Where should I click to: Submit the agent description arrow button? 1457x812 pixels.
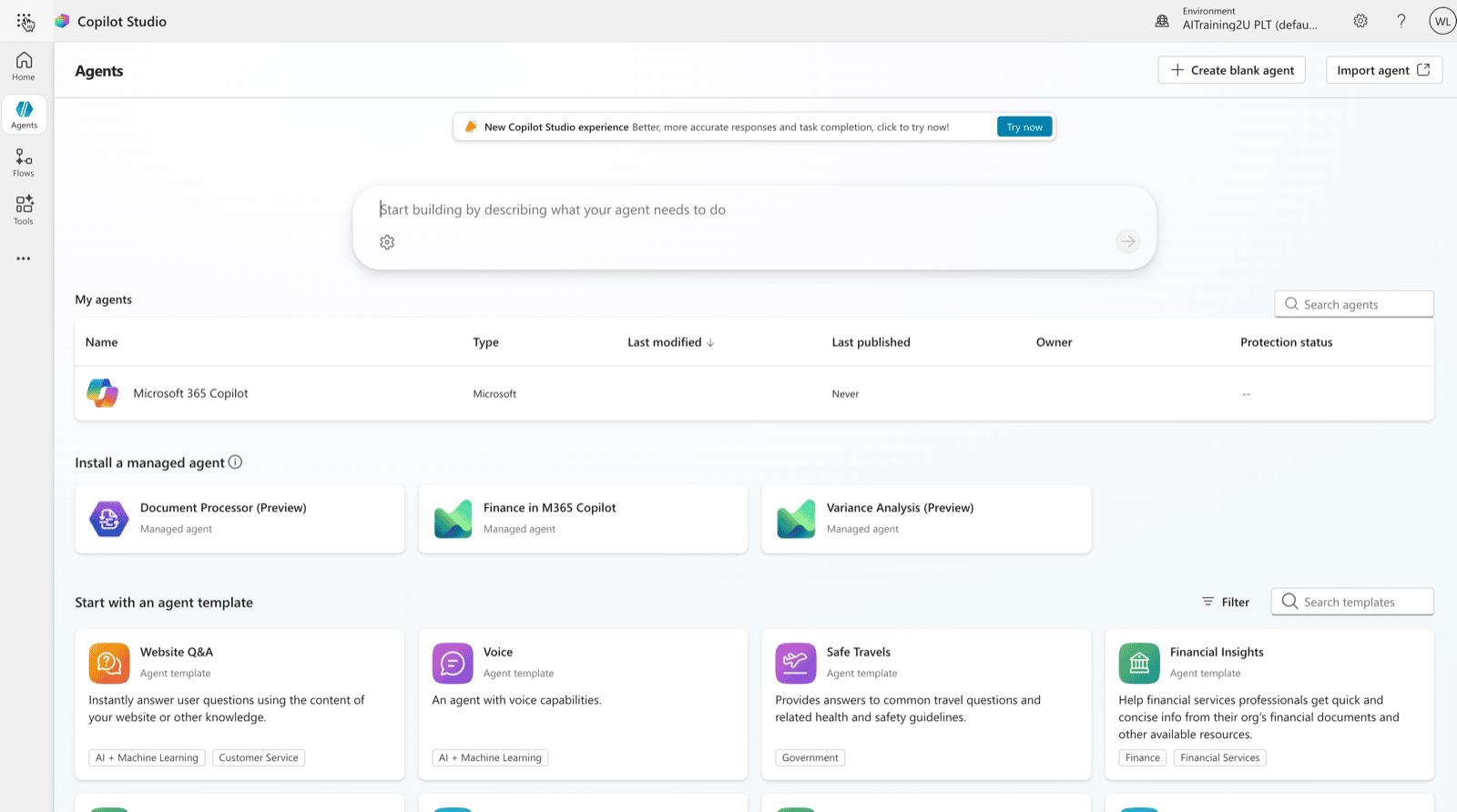(1127, 241)
